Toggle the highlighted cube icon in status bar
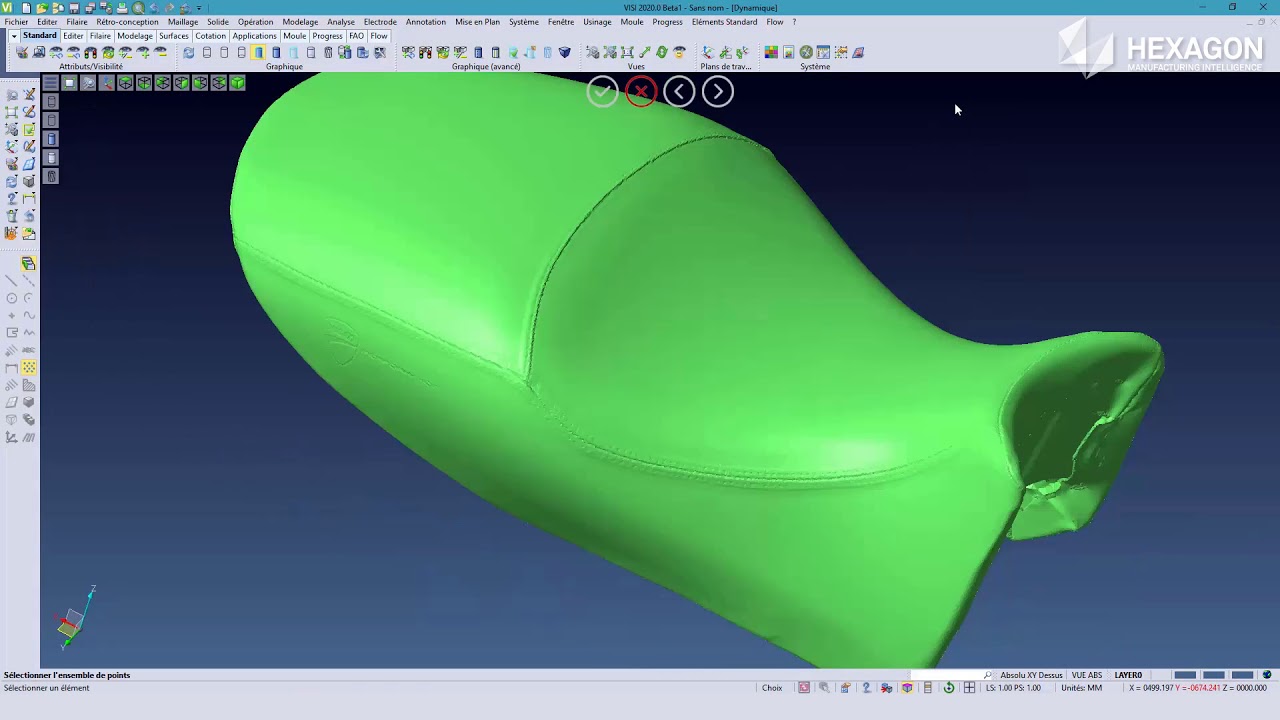The width and height of the screenshot is (1280, 720). [907, 688]
